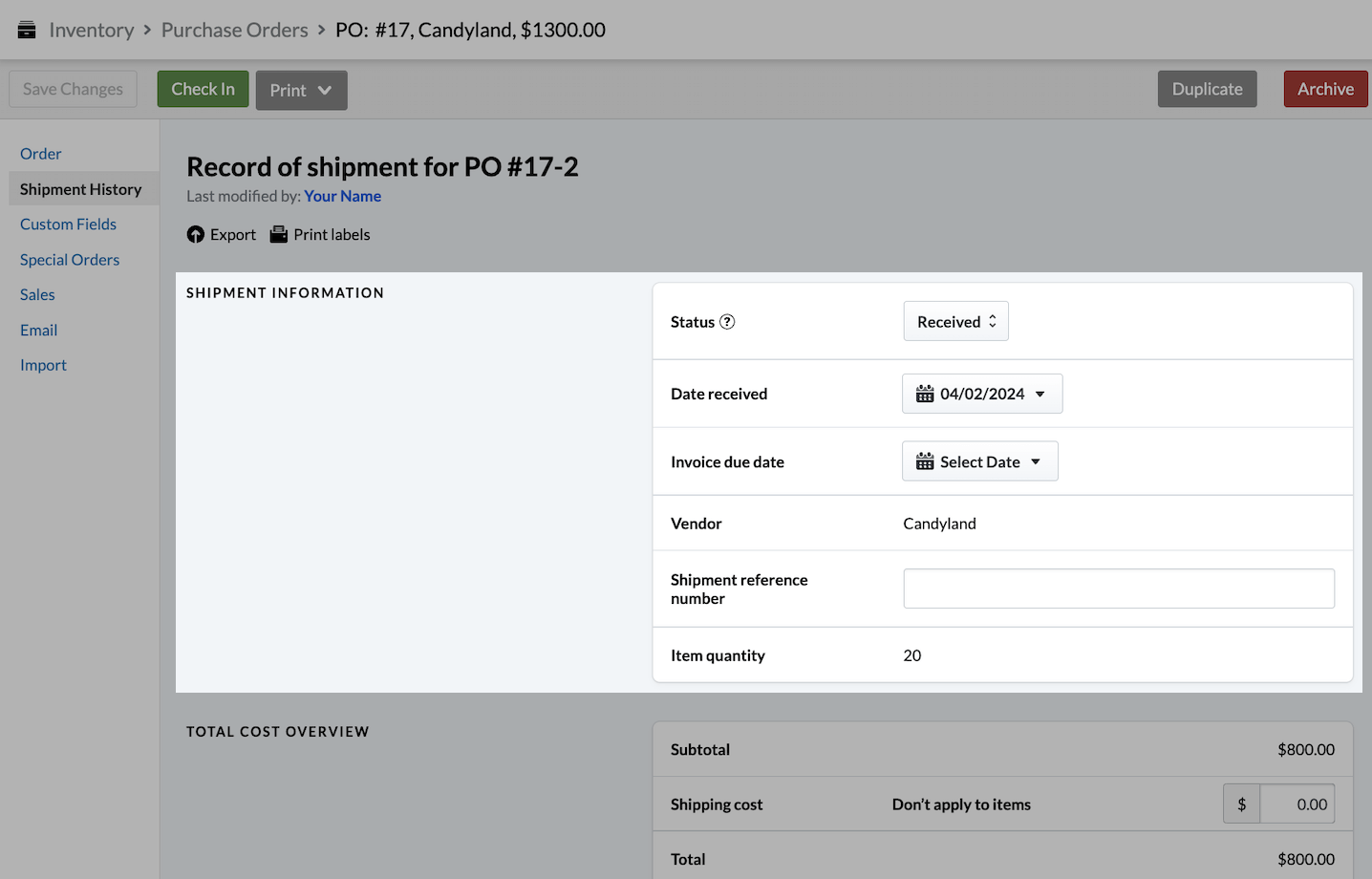This screenshot has width=1372, height=879.
Task: Expand the Print dropdown menu
Action: pos(301,91)
